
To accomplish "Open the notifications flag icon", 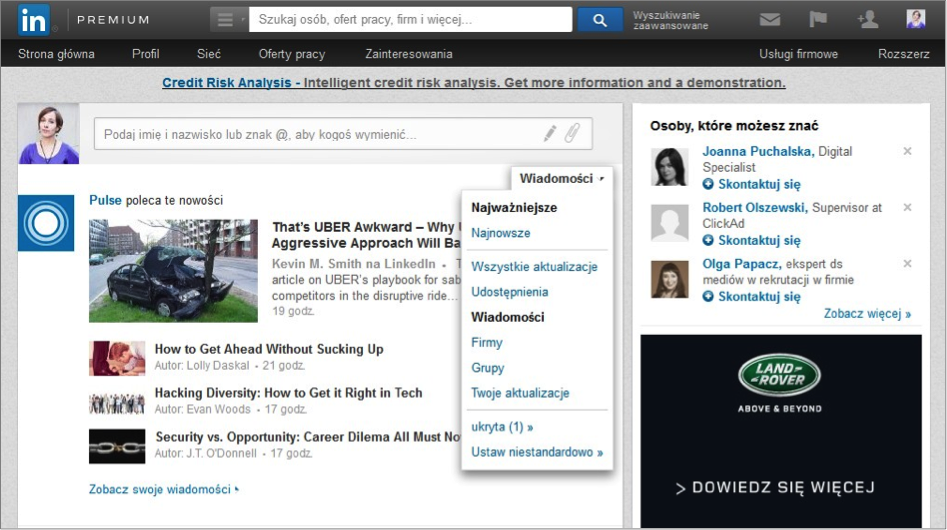I will 818,19.
